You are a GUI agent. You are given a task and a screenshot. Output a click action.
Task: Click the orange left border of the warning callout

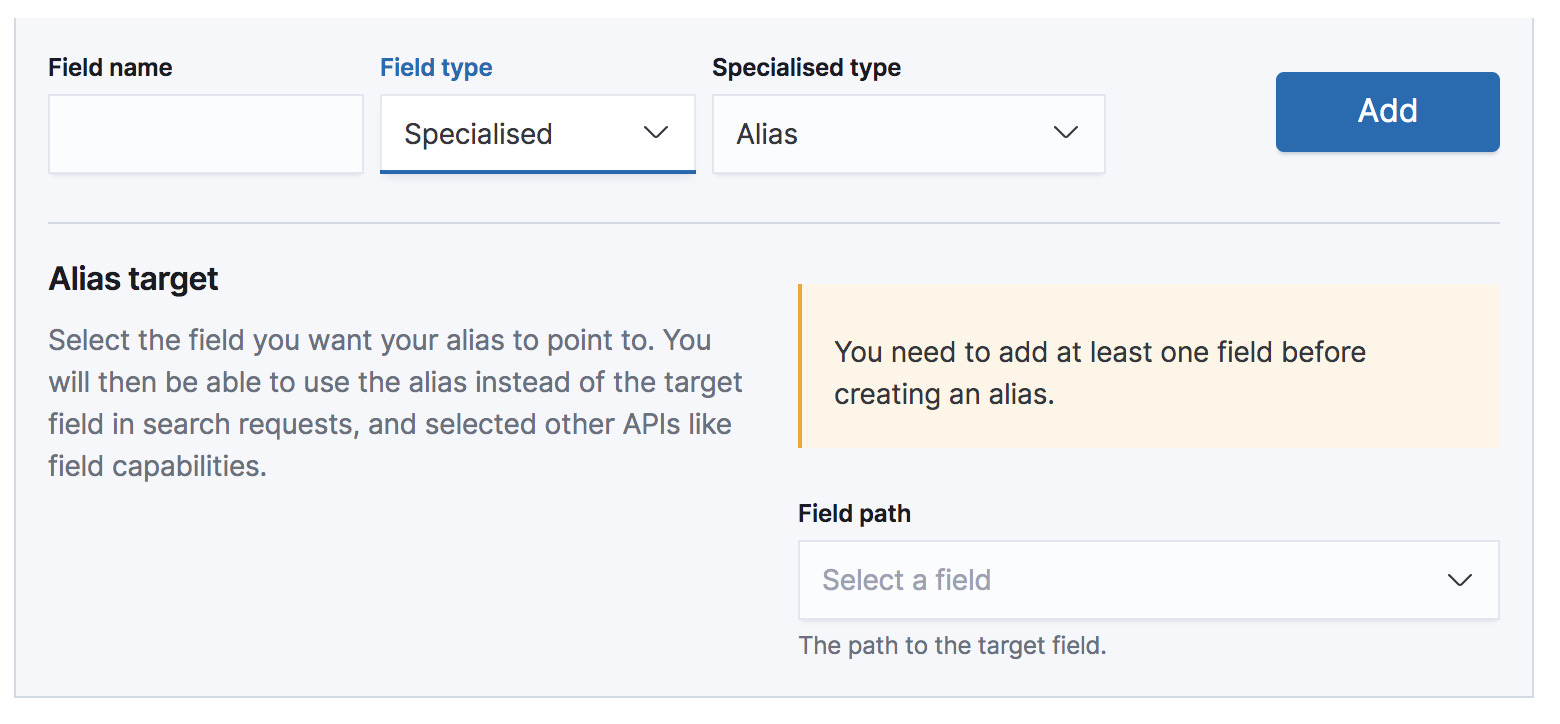tap(800, 366)
